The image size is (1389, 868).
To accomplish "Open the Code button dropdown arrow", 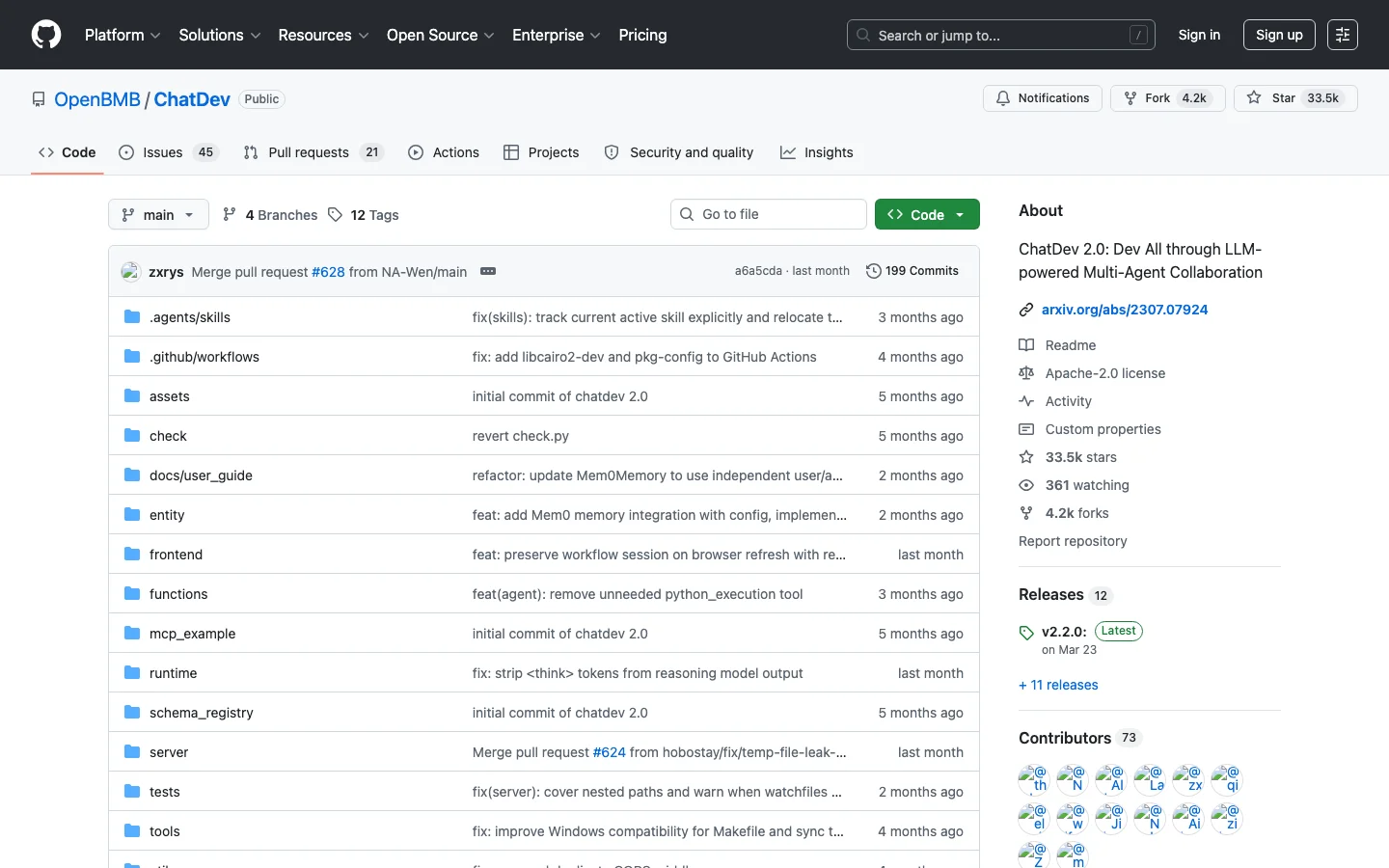I will [960, 215].
